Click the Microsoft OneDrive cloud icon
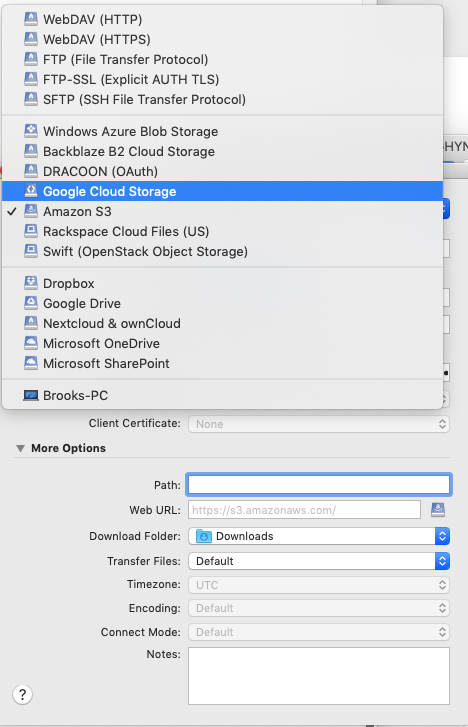 tap(31, 343)
